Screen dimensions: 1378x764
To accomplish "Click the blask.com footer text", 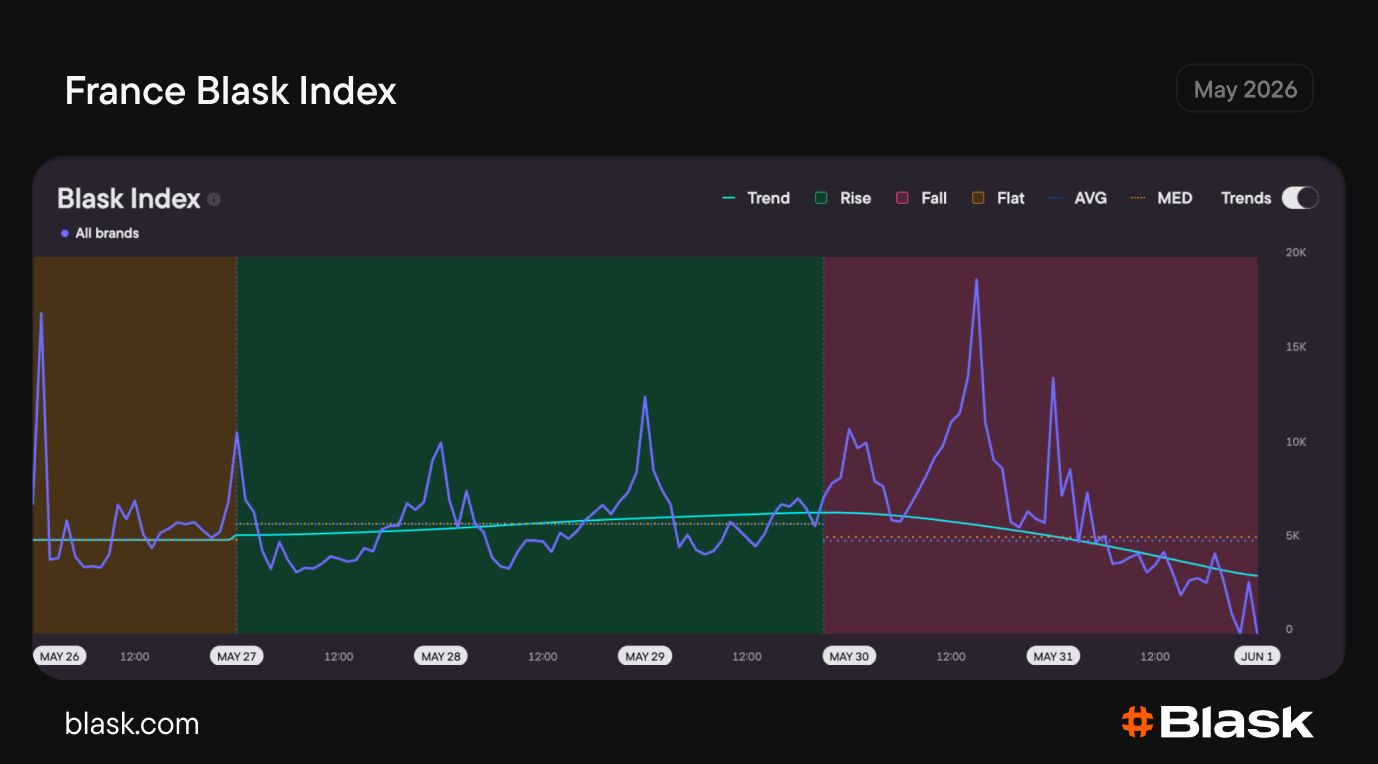I will tap(132, 723).
